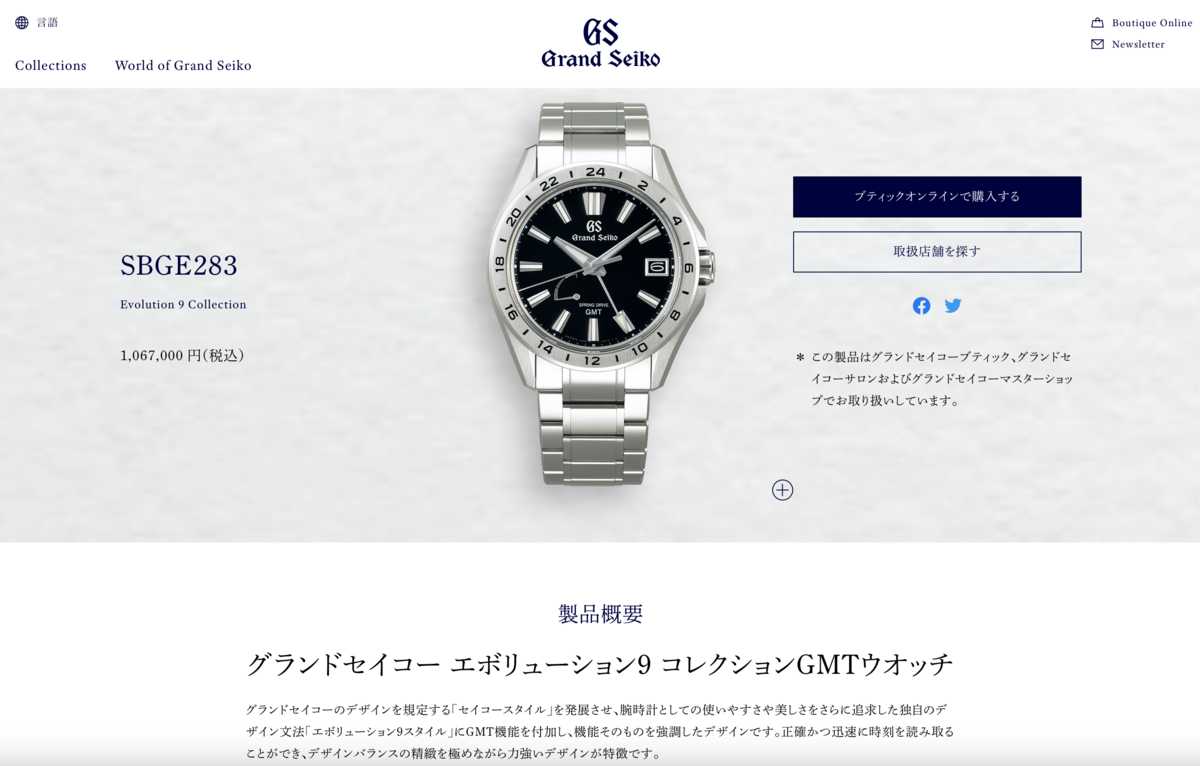
Task: Click the globe language icon
Action: click(22, 23)
